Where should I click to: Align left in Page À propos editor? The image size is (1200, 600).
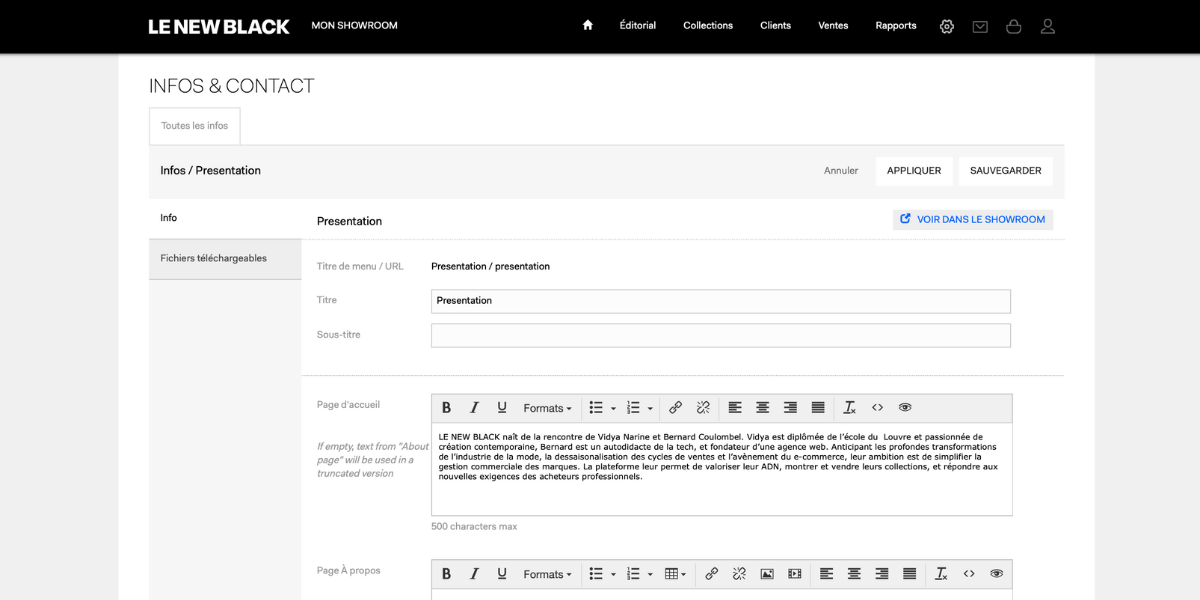tap(826, 574)
